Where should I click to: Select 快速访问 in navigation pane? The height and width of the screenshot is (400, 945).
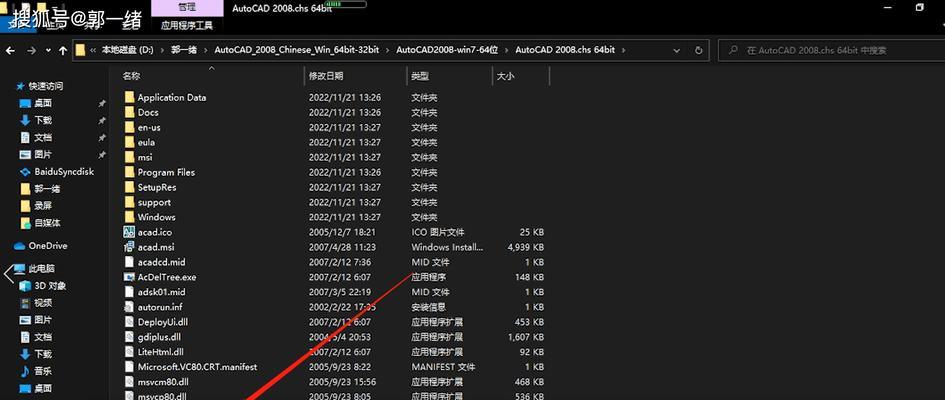pyautogui.click(x=46, y=86)
